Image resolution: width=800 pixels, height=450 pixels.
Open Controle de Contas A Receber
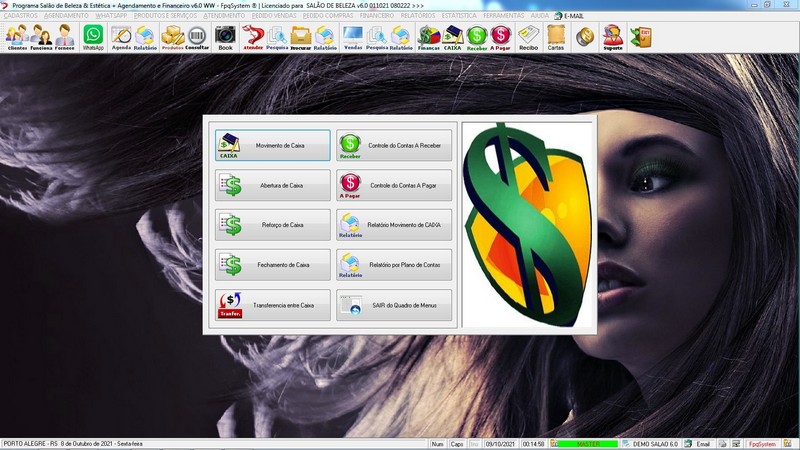(x=394, y=145)
